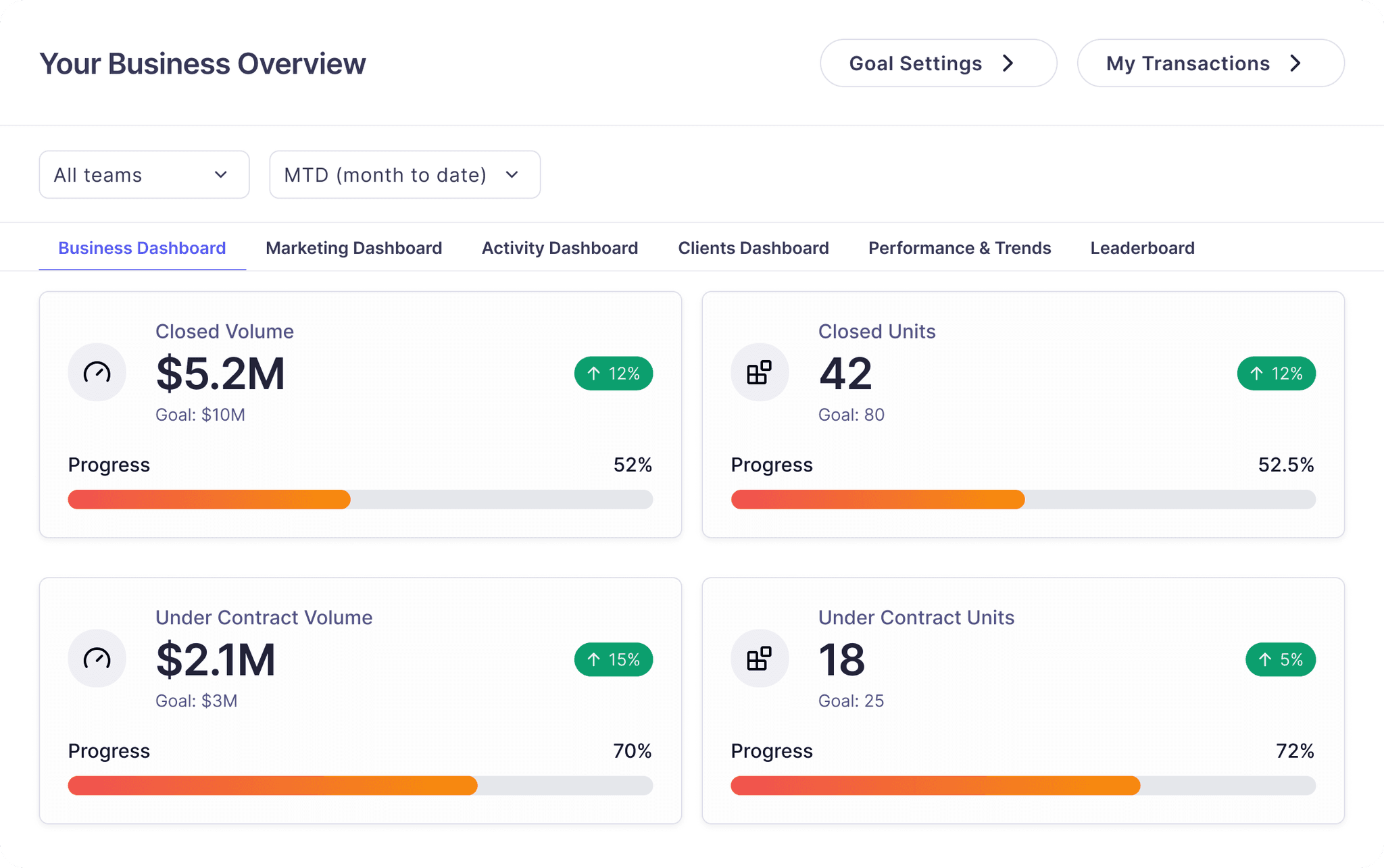Click the 12% badge on Closed Units
Viewport: 1384px width, 868px height.
1276,374
